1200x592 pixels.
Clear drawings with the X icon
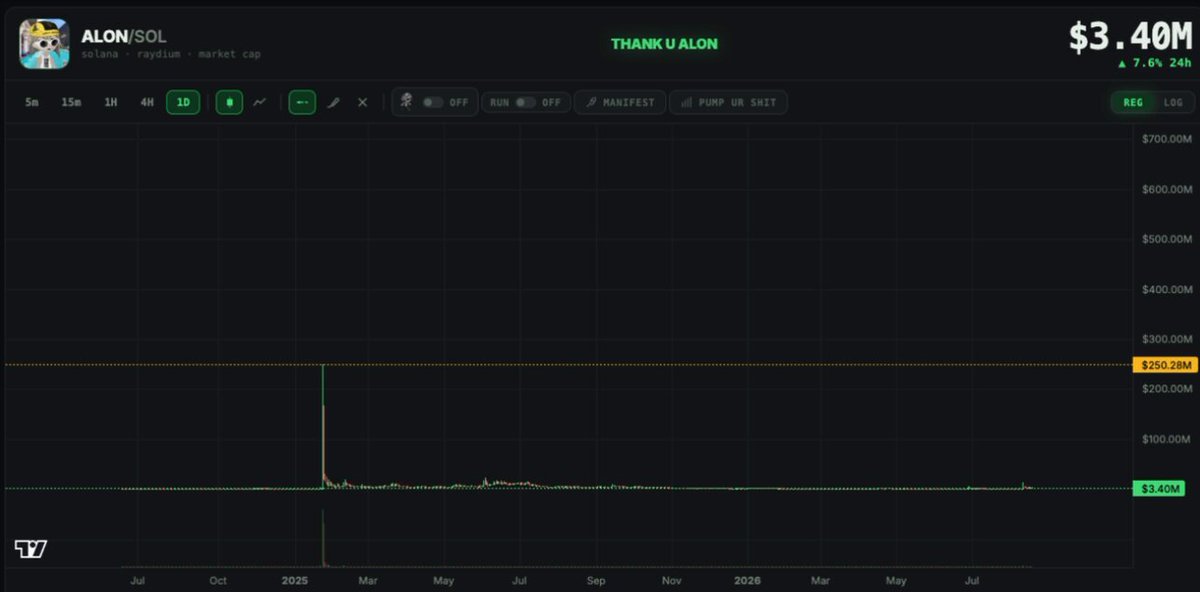(x=363, y=102)
